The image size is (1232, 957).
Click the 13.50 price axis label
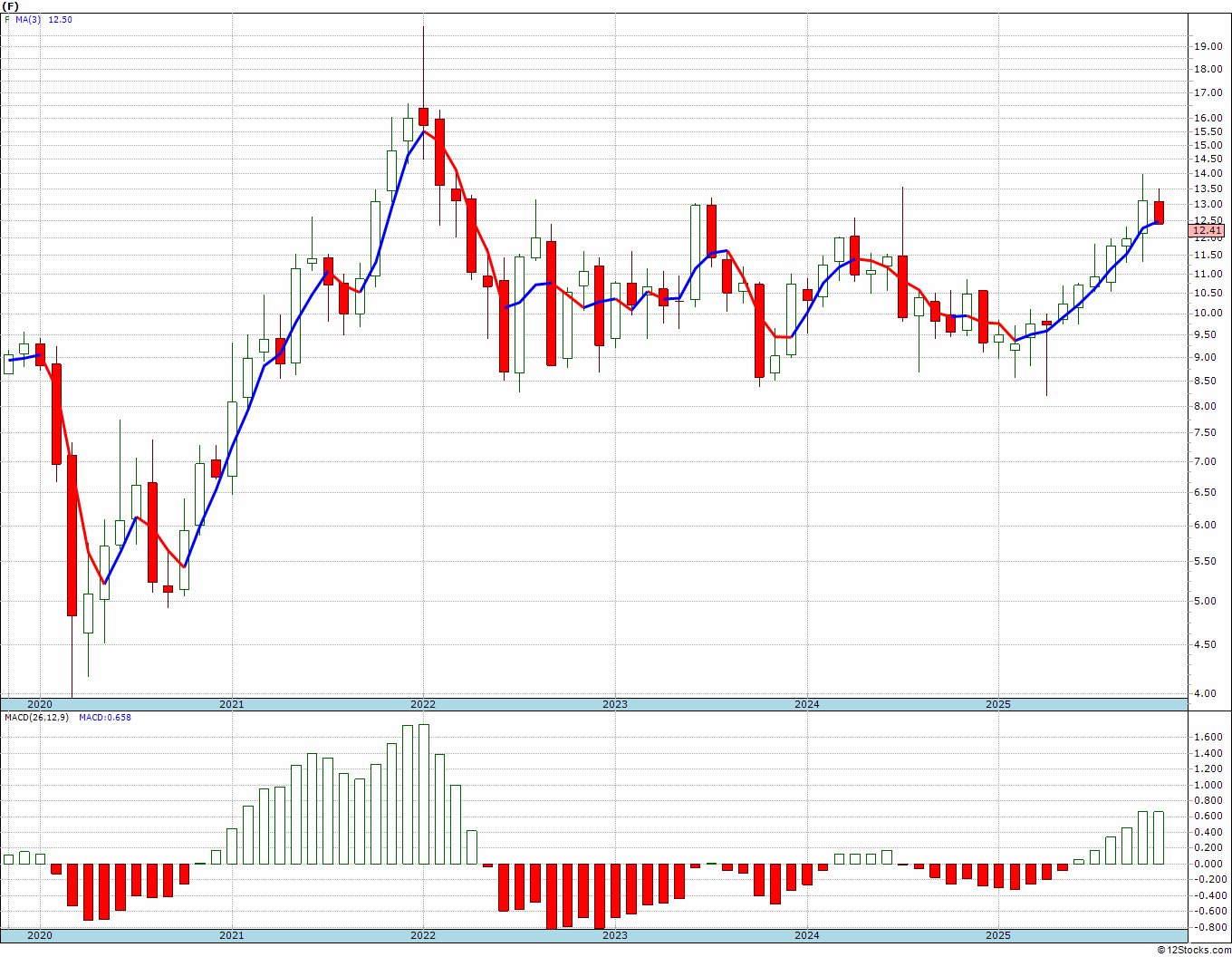pyautogui.click(x=1208, y=189)
